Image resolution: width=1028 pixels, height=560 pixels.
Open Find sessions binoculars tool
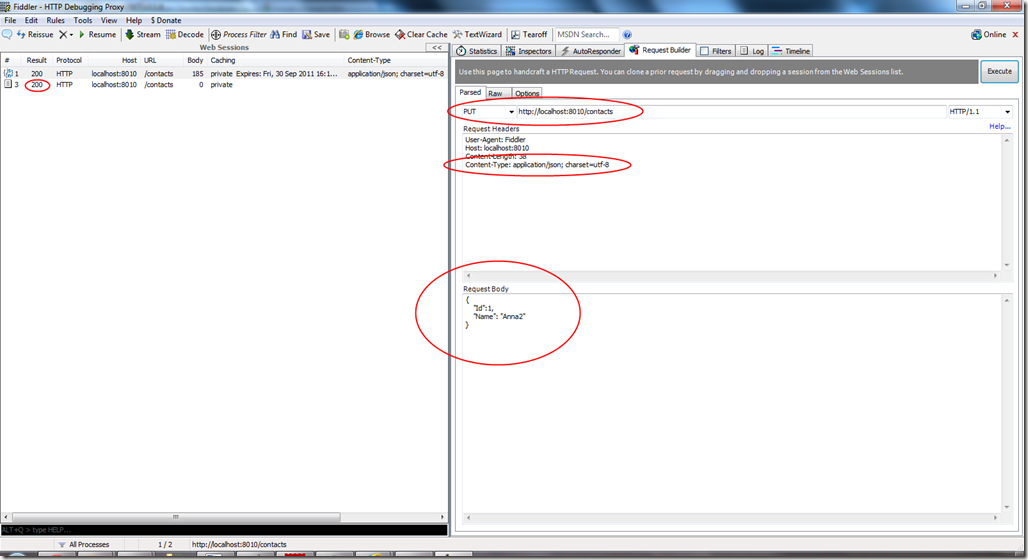pos(284,34)
